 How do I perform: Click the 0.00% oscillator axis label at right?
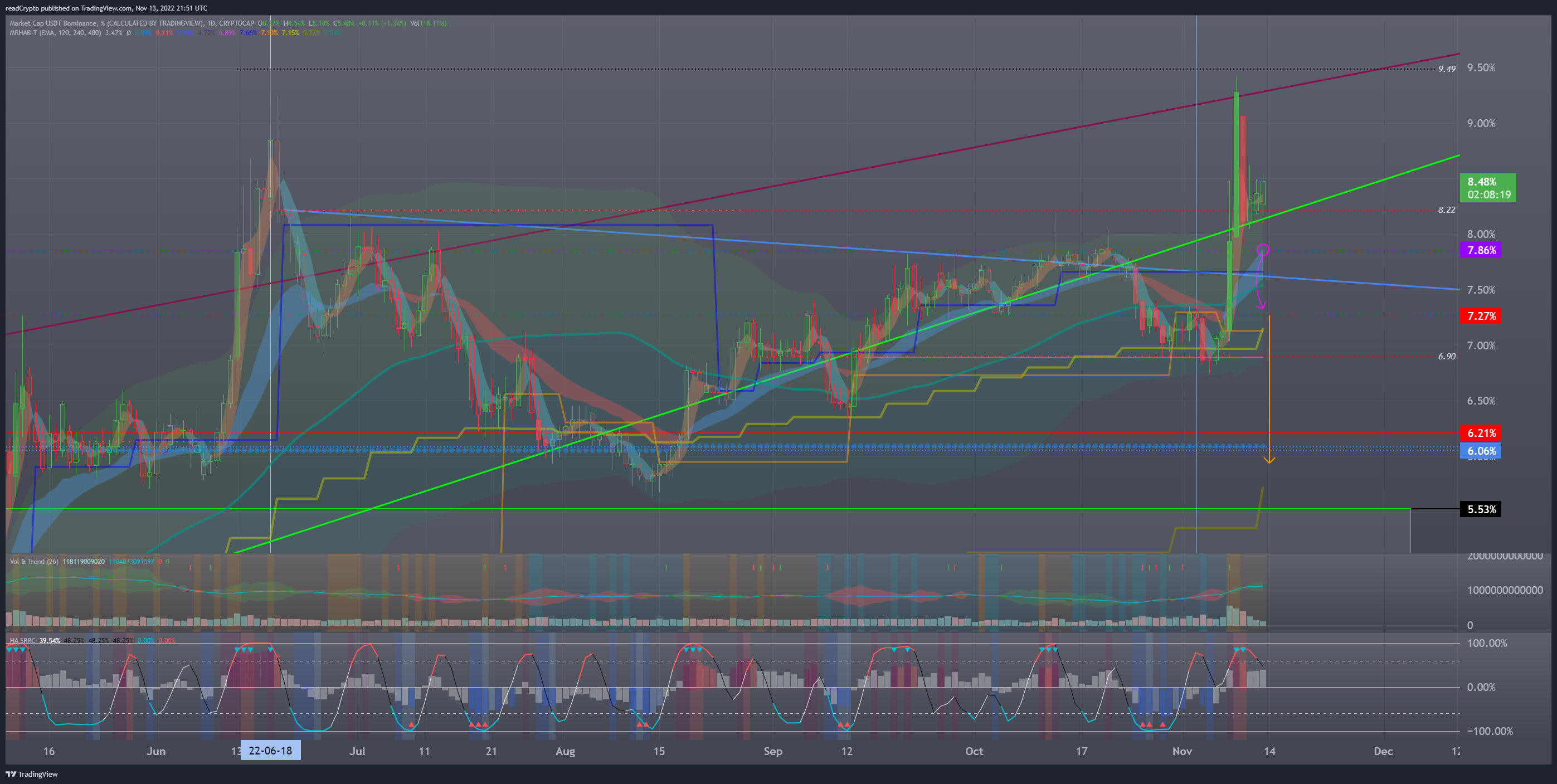click(1481, 687)
